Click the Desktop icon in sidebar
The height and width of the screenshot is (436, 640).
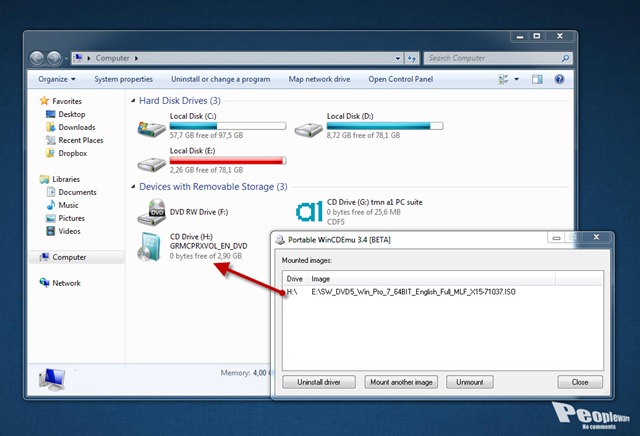[x=51, y=114]
